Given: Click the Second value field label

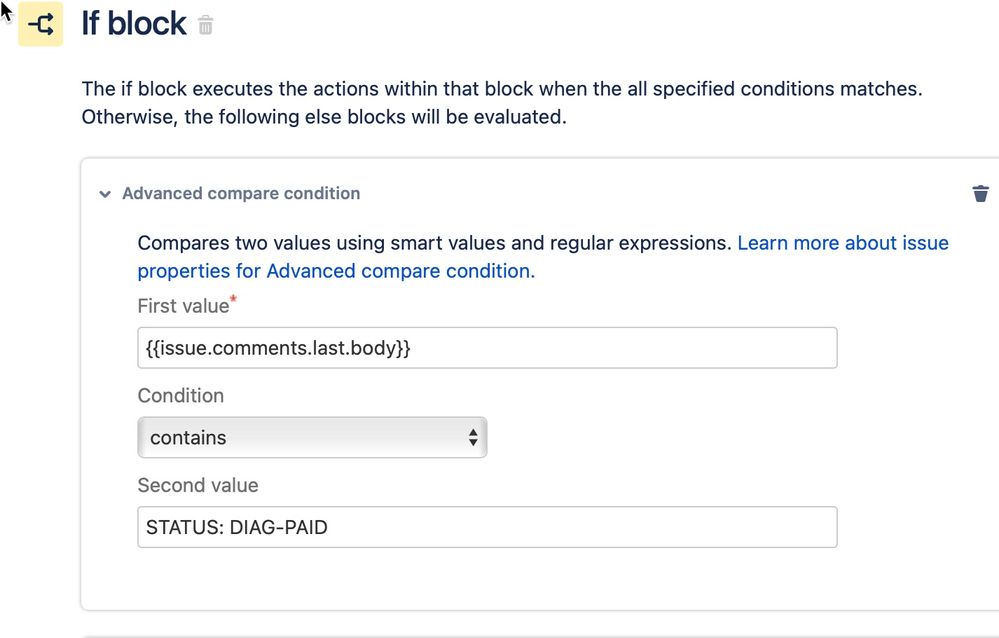Looking at the screenshot, I should (x=198, y=485).
